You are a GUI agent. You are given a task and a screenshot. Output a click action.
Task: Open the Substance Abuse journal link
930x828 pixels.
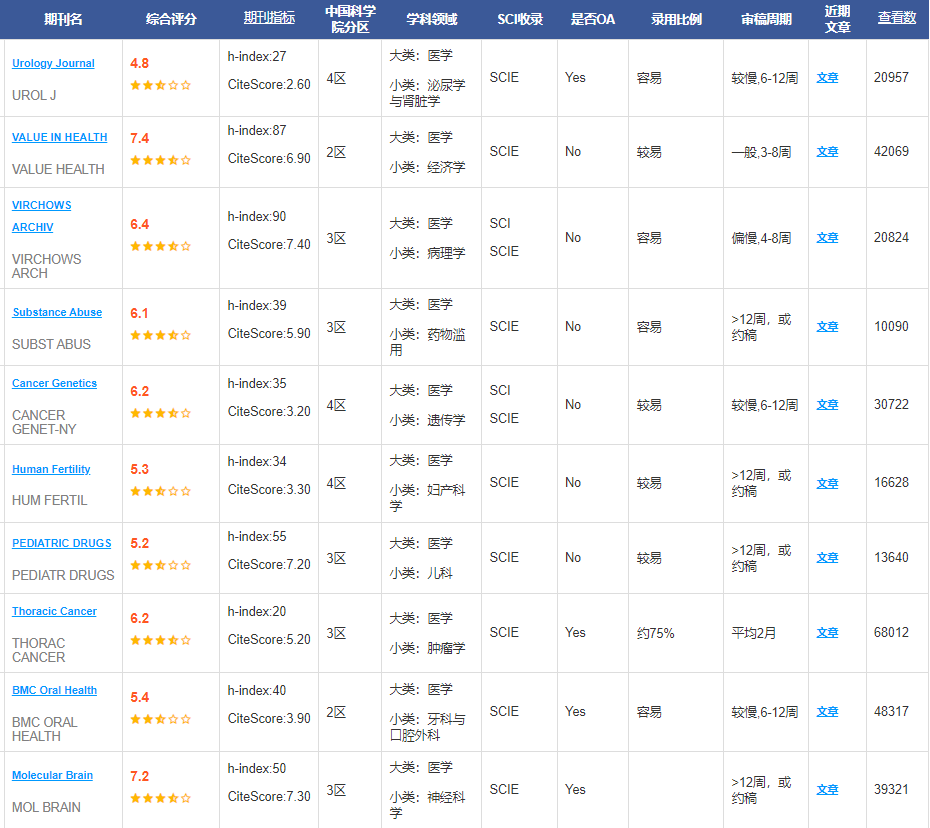coord(57,313)
